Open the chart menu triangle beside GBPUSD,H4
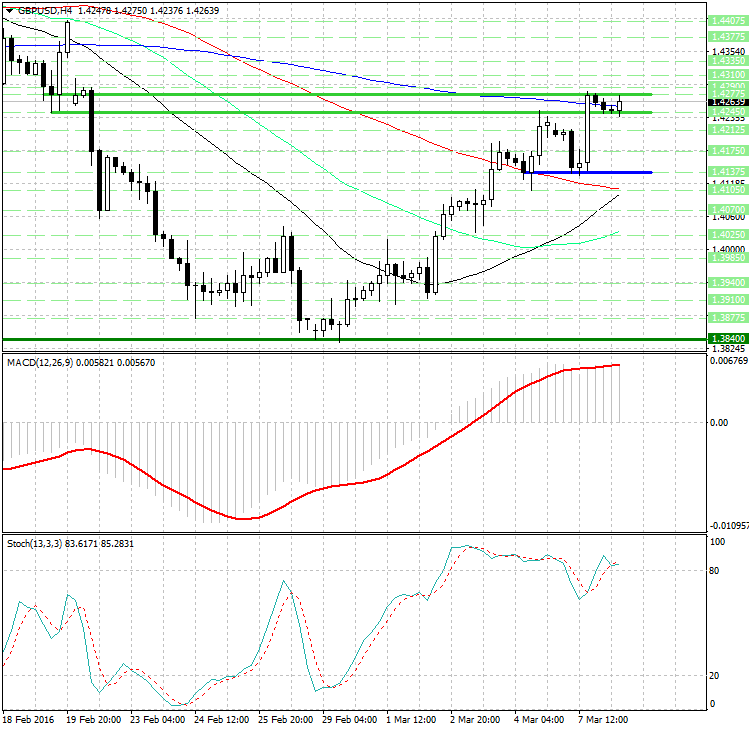 pos(10,11)
